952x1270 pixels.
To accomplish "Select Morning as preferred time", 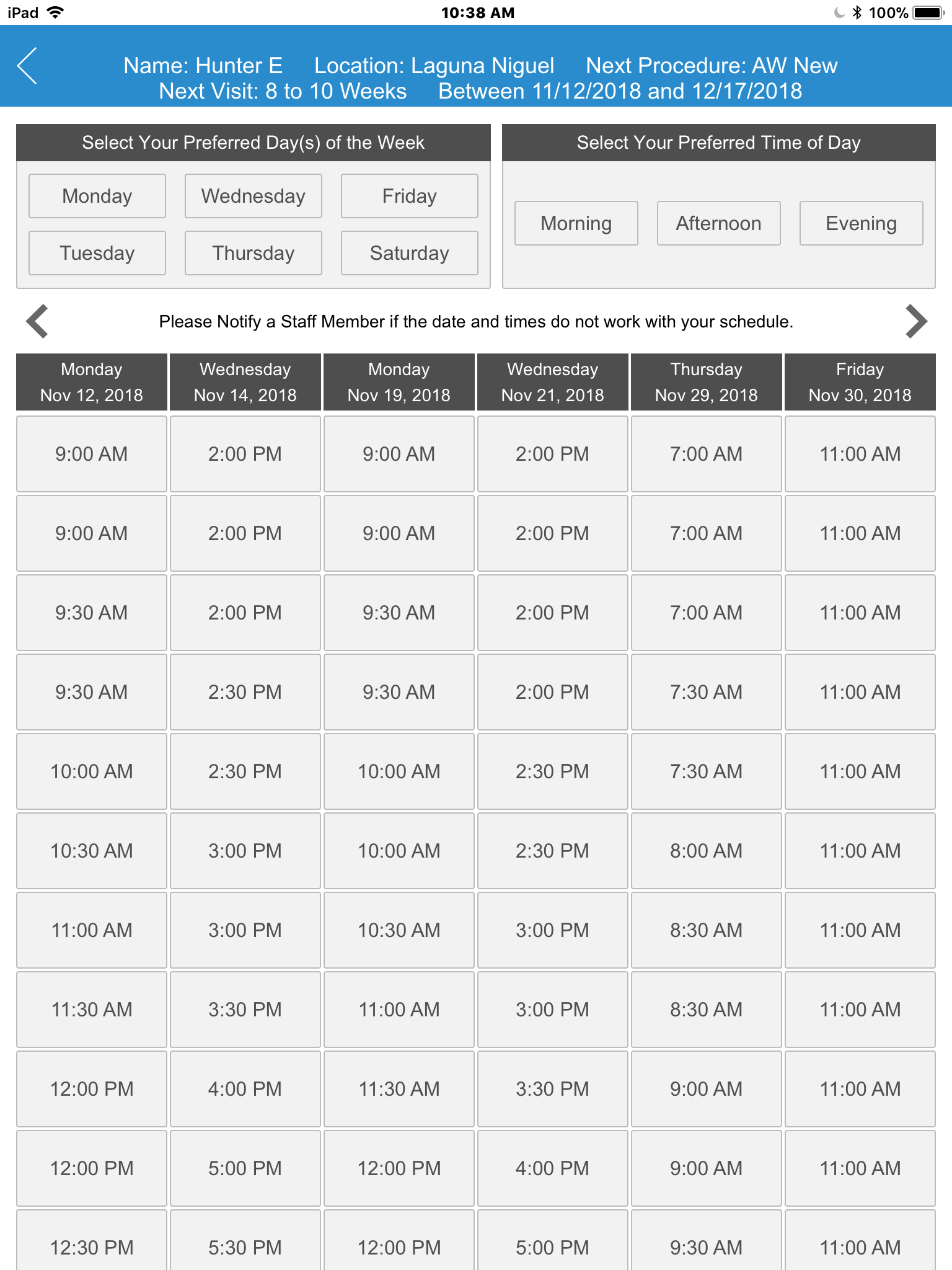I will pyautogui.click(x=576, y=223).
